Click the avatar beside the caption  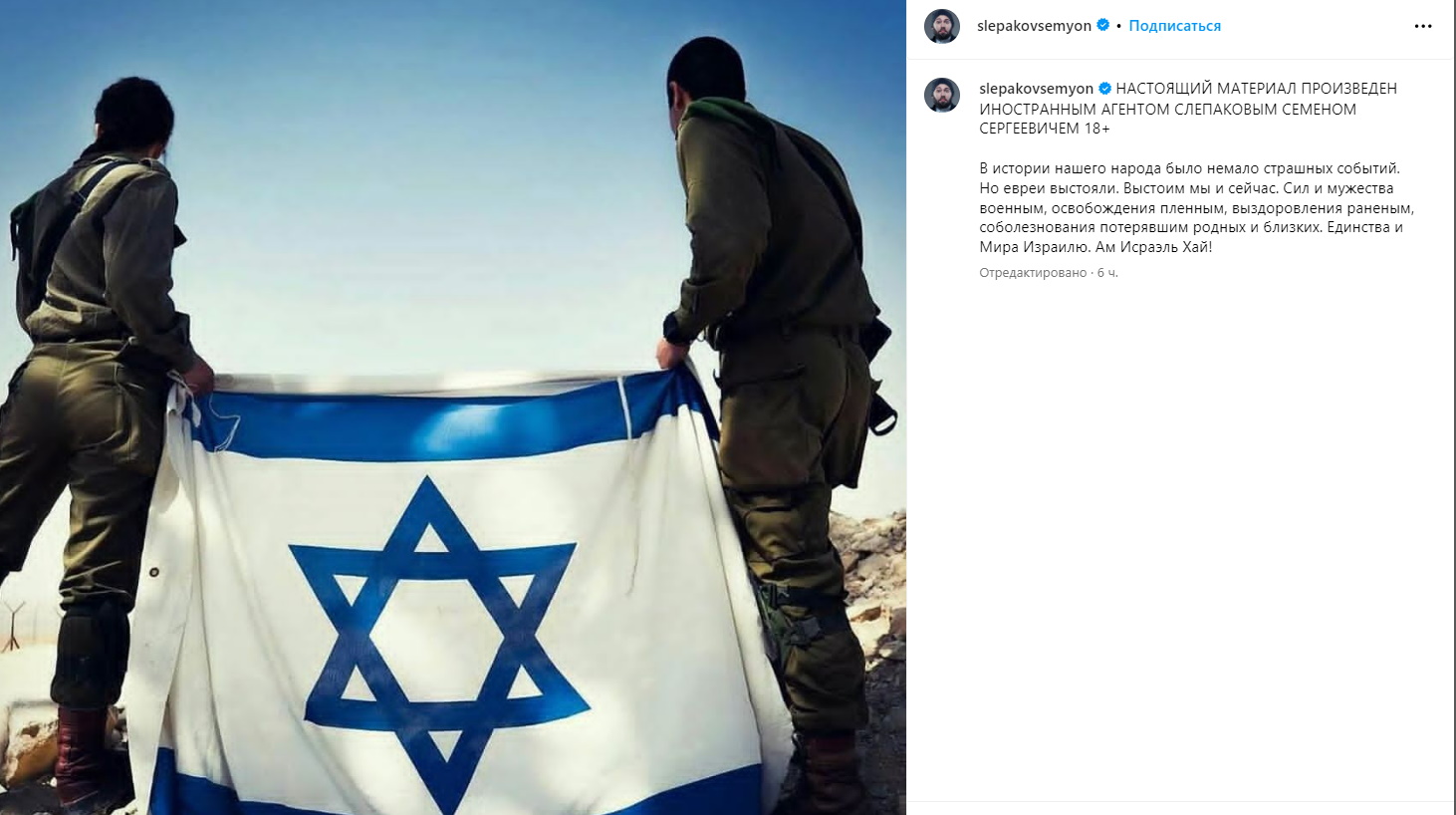(941, 95)
